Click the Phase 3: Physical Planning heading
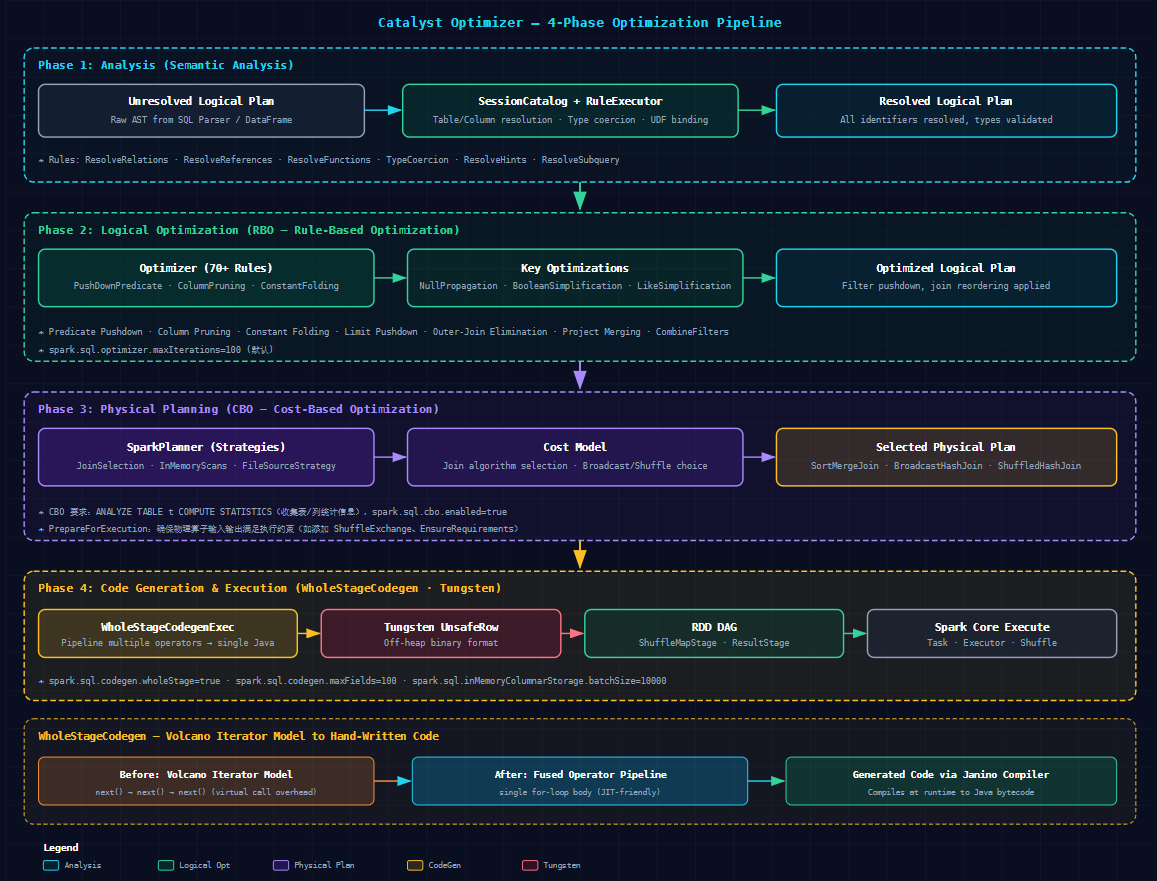 click(x=238, y=409)
